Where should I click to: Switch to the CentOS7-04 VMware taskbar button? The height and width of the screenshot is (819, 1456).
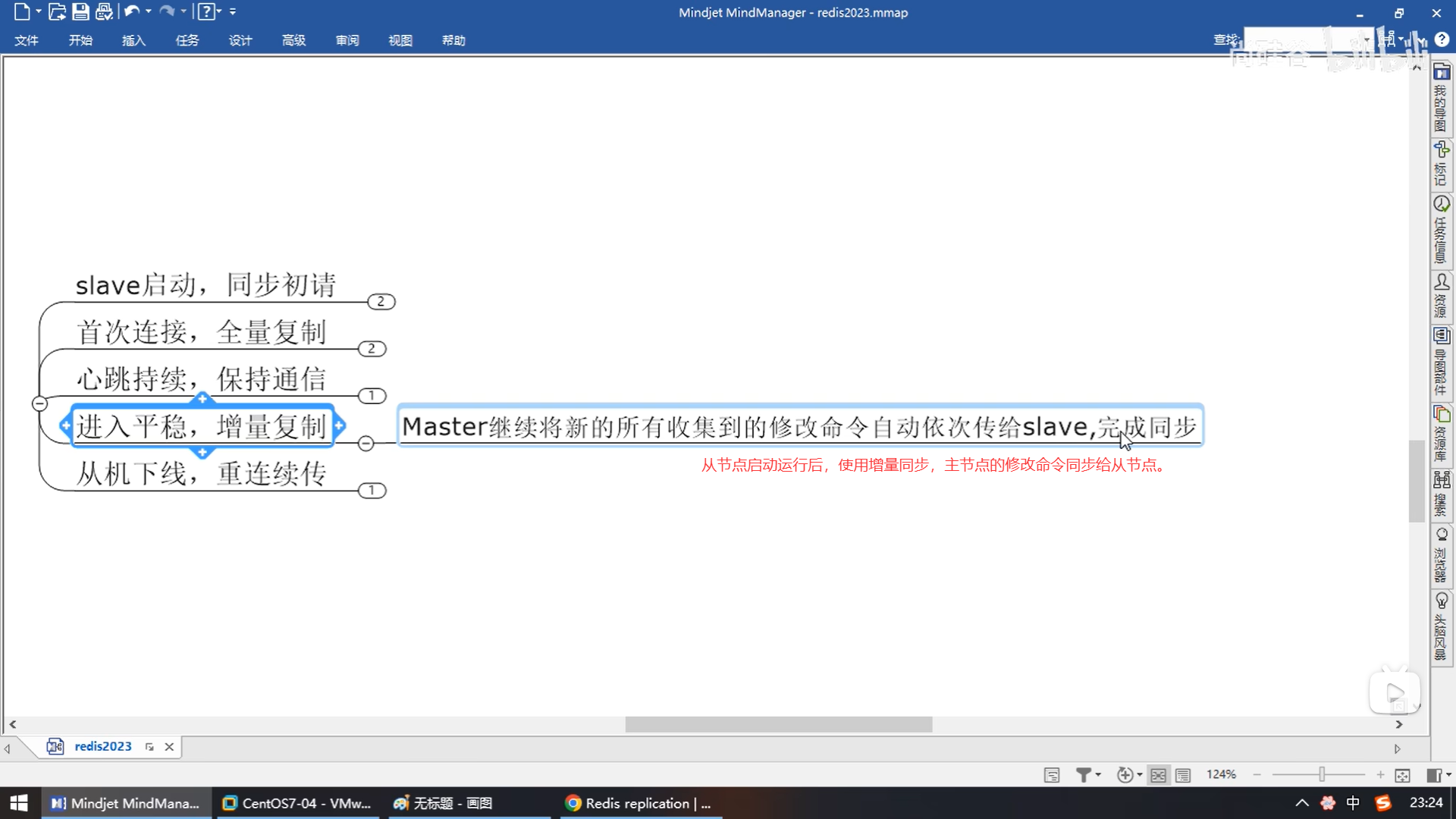tap(297, 803)
